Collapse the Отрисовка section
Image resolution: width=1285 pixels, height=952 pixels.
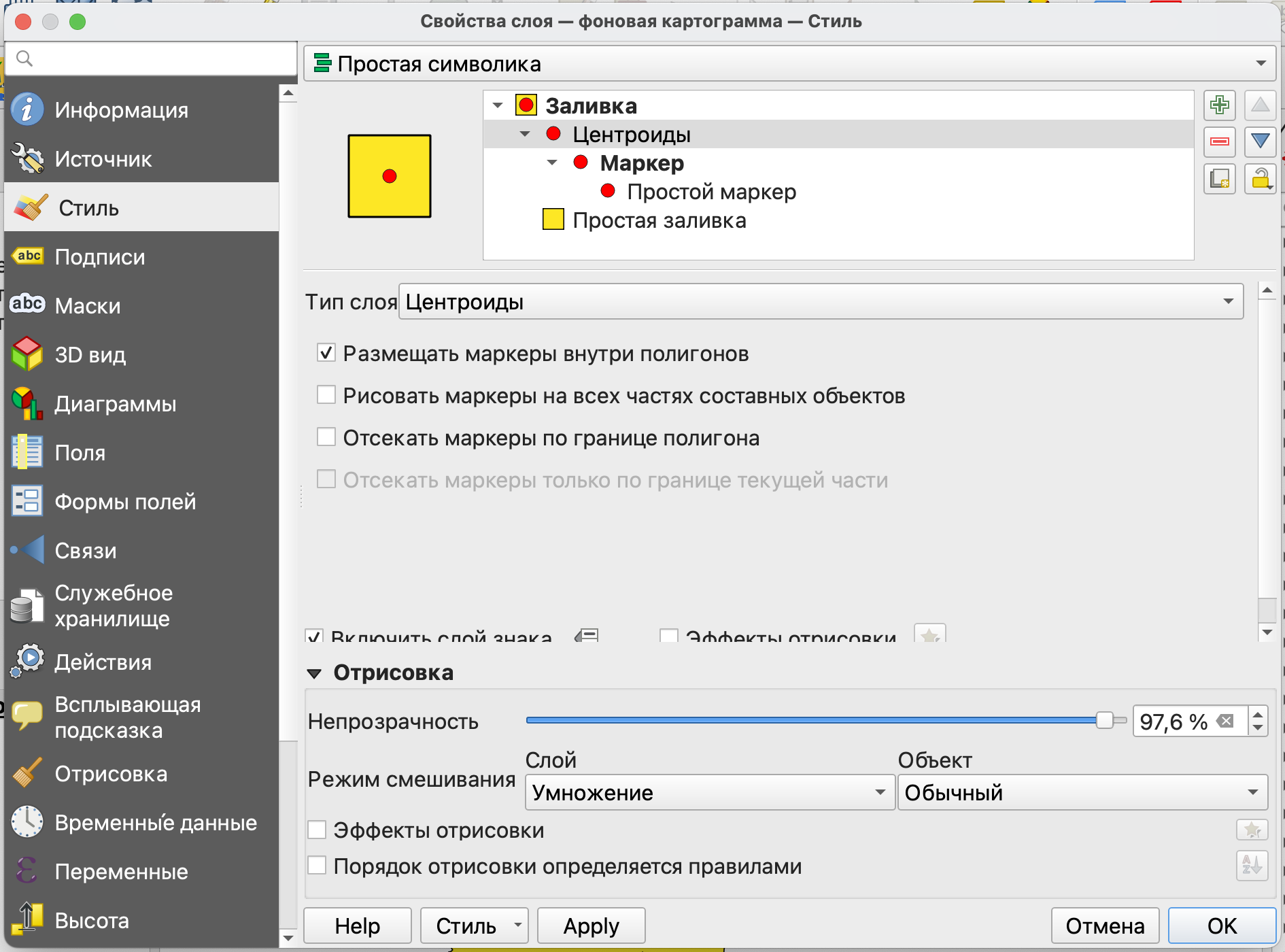pyautogui.click(x=314, y=673)
